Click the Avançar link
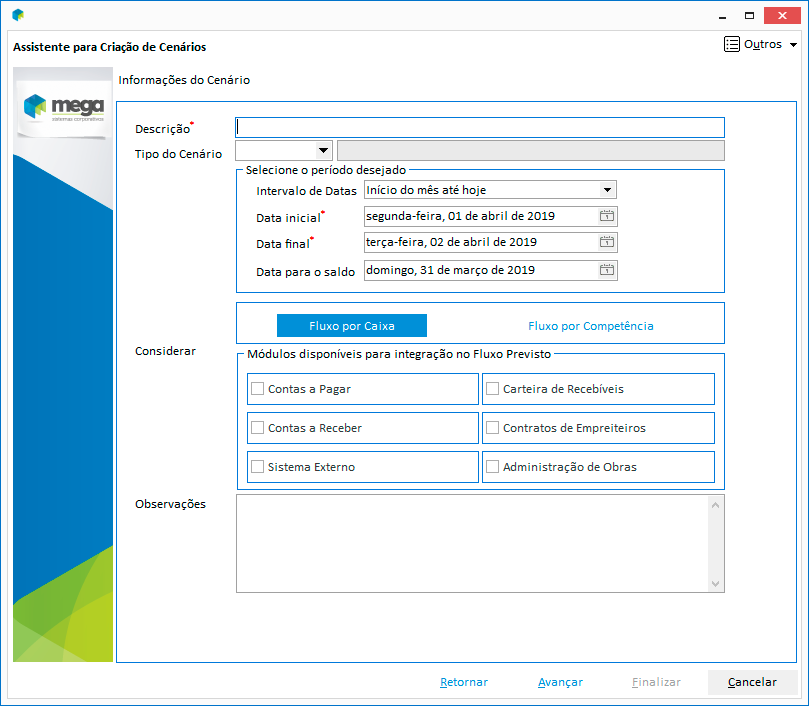 coord(560,682)
